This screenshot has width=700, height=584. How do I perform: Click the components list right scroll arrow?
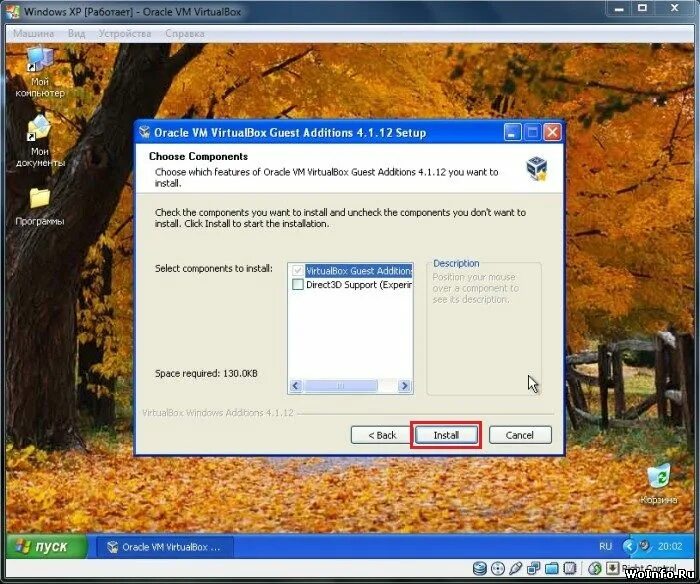coord(404,385)
